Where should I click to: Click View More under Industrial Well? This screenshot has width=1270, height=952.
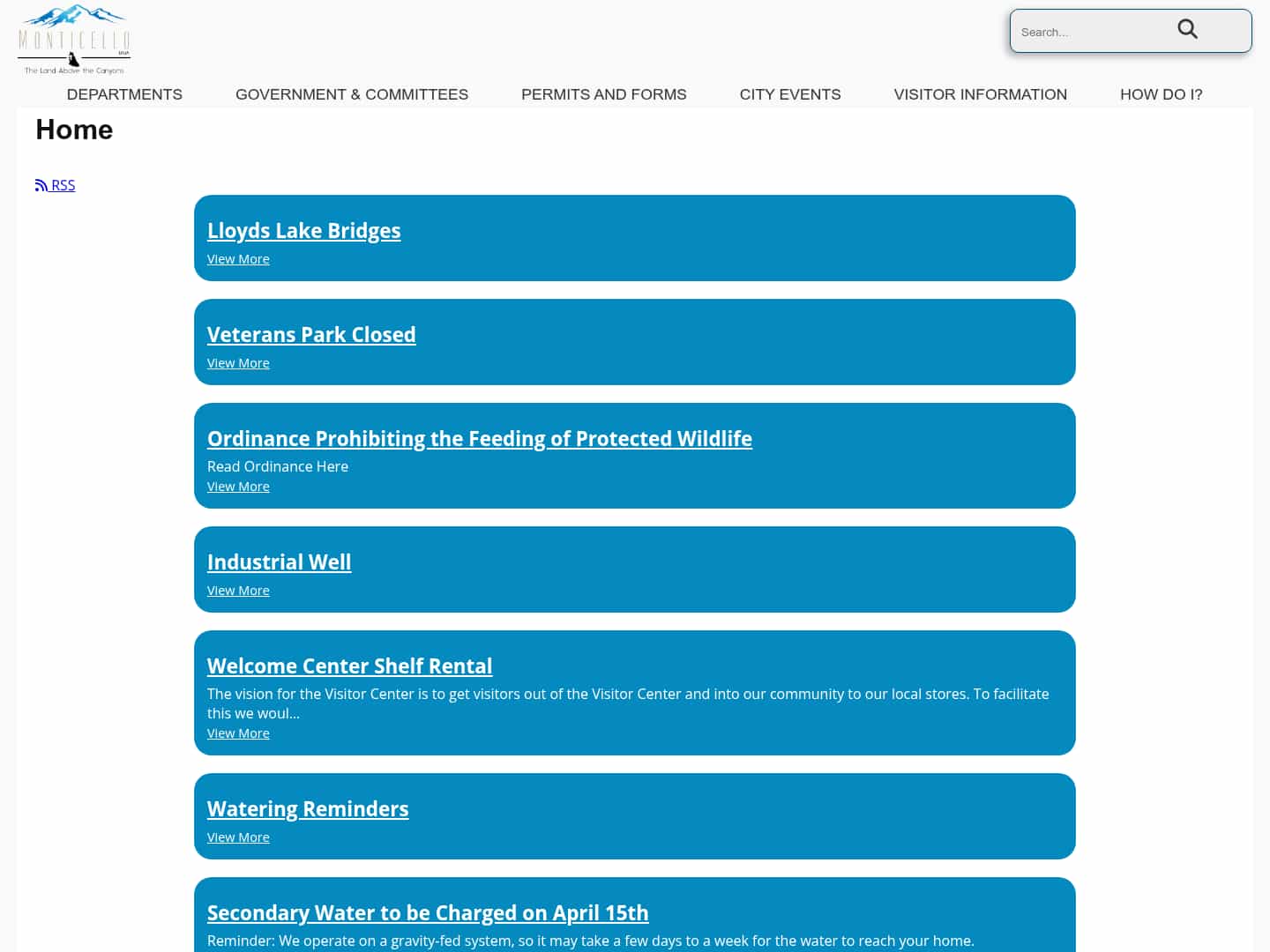(238, 590)
